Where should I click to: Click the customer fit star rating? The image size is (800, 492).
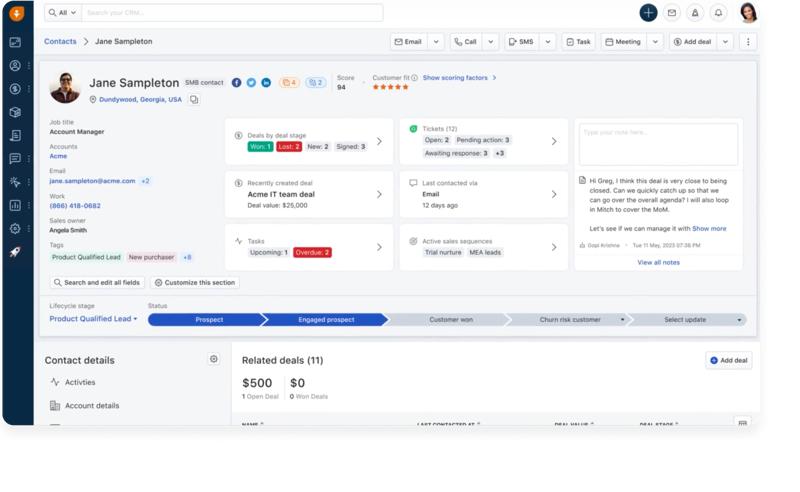point(390,87)
